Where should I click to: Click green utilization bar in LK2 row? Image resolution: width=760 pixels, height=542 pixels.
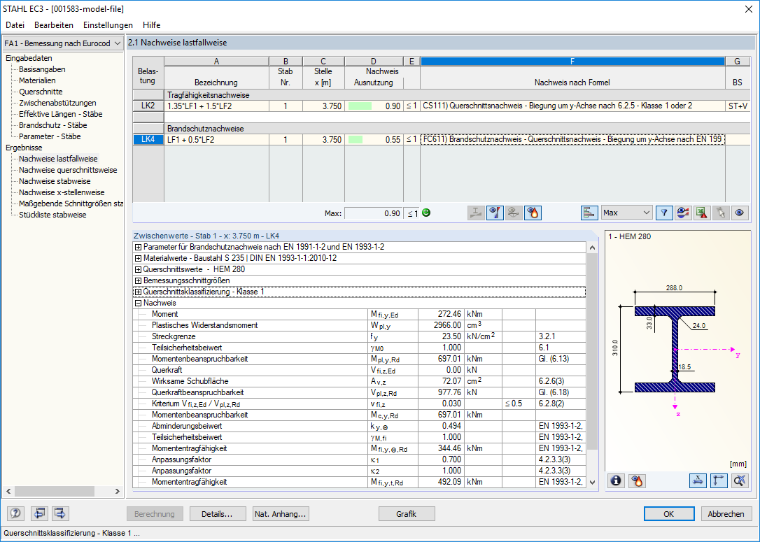click(x=360, y=106)
